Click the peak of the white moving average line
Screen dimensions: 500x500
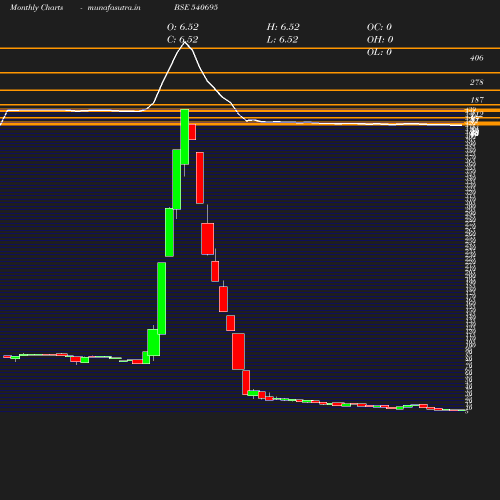click(x=185, y=42)
